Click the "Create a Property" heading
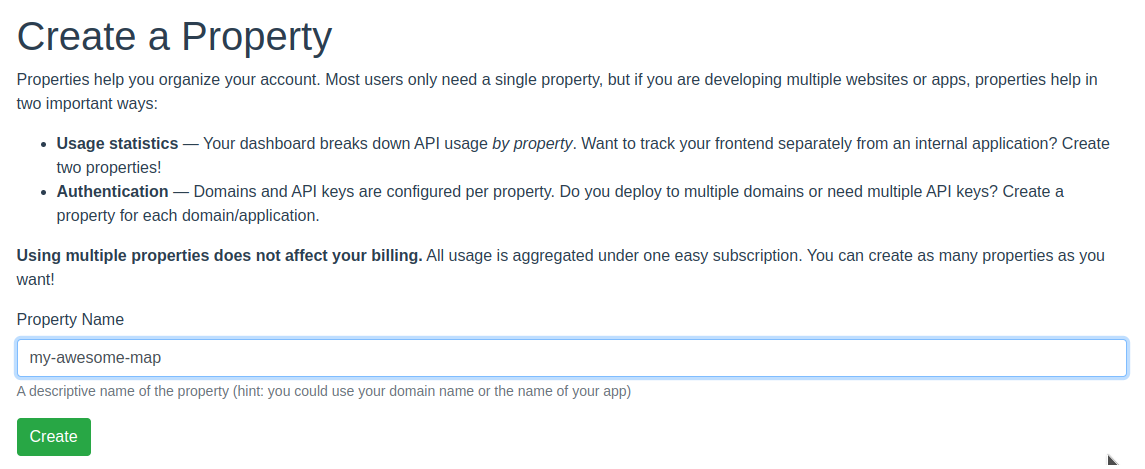 tap(174, 37)
